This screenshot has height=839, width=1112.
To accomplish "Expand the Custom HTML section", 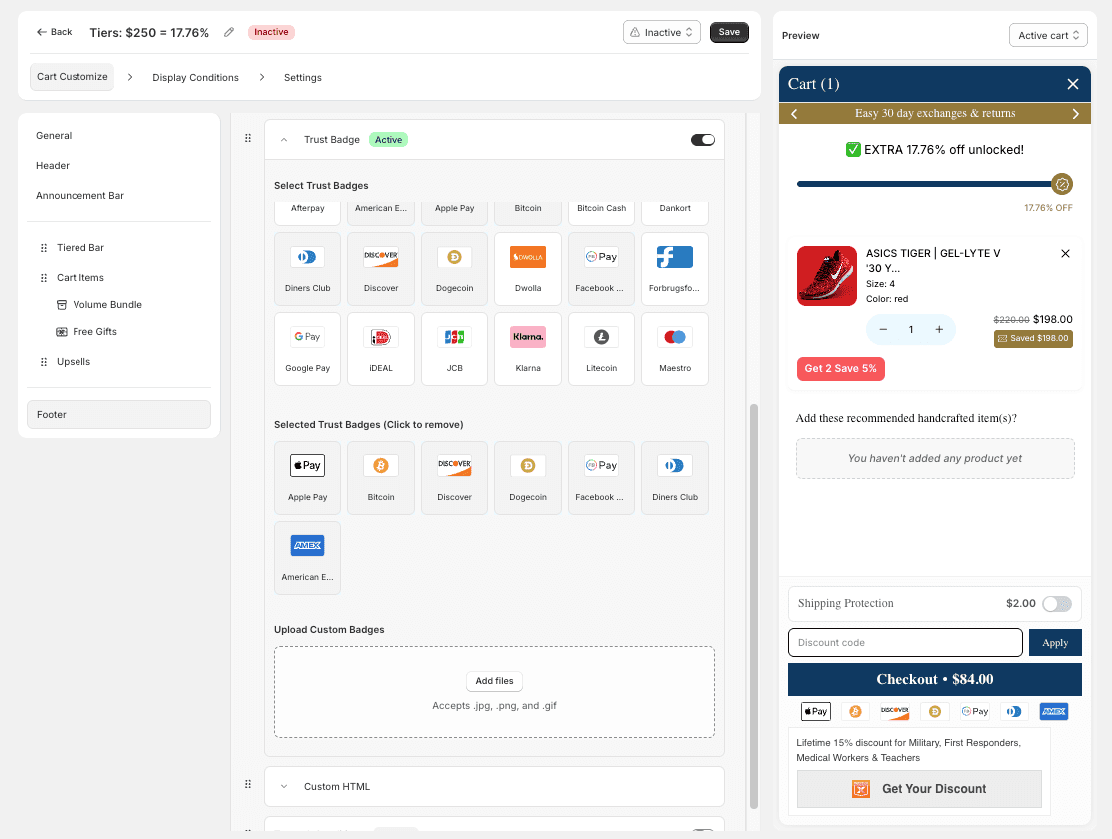I will coord(284,786).
